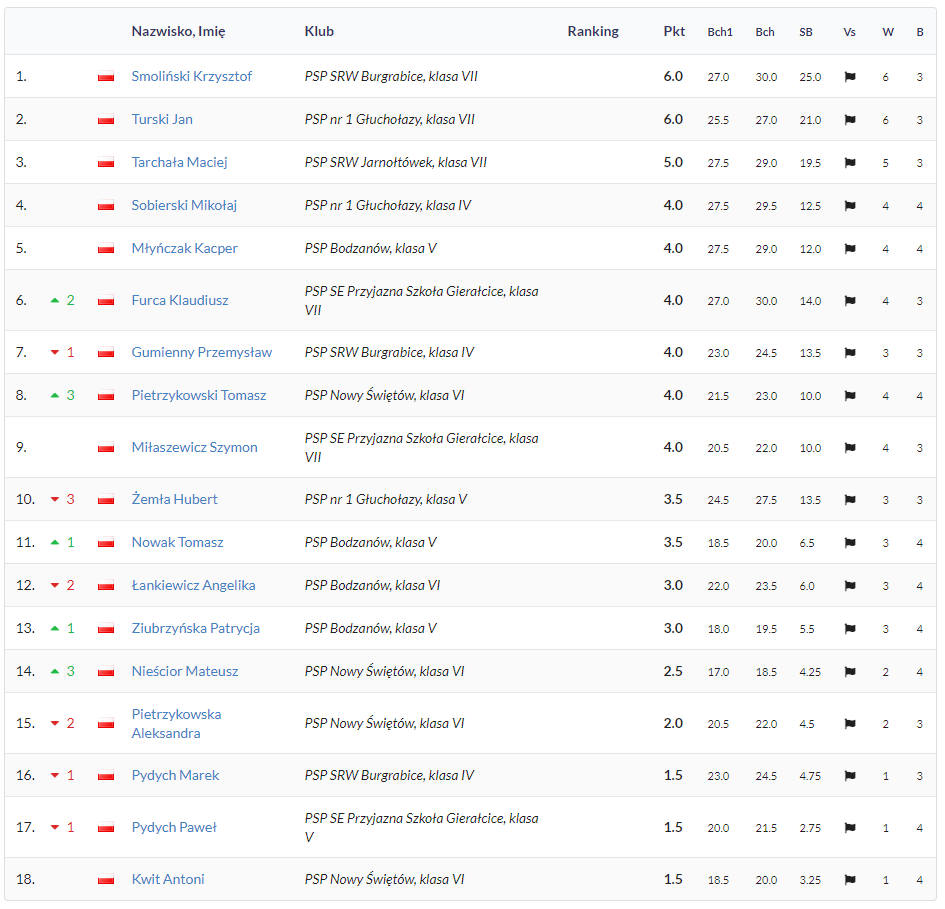
Task: Click the Ranking column header
Action: point(593,31)
